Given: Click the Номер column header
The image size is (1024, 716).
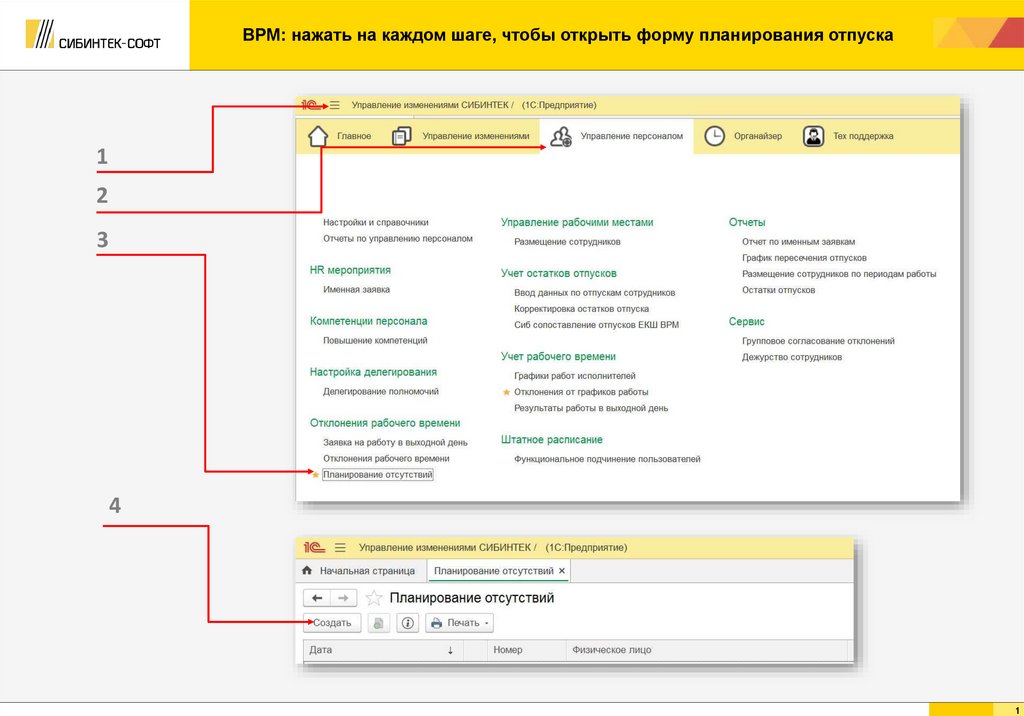Looking at the screenshot, I should pos(526,650).
